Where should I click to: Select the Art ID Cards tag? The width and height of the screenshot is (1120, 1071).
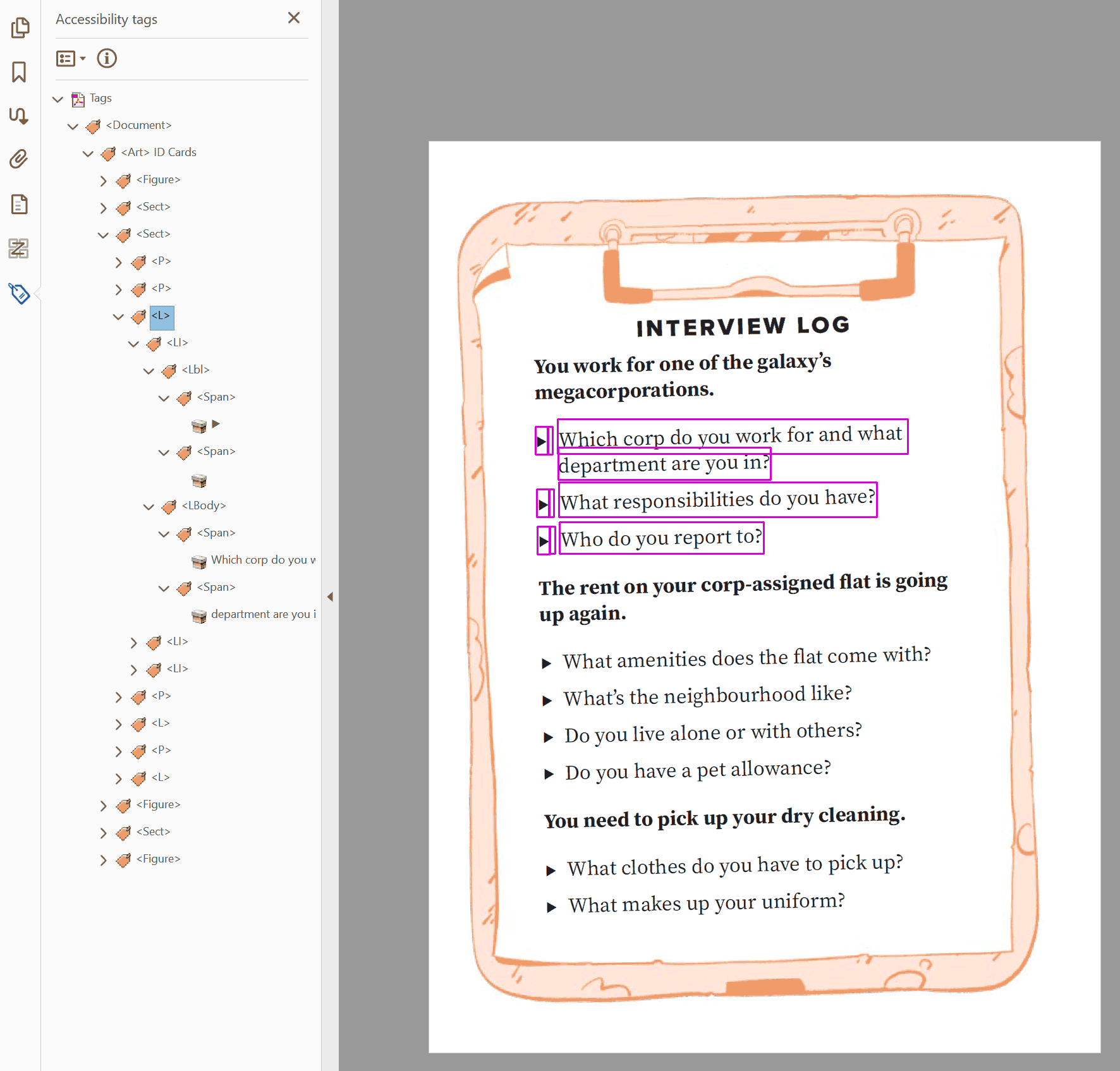point(157,152)
